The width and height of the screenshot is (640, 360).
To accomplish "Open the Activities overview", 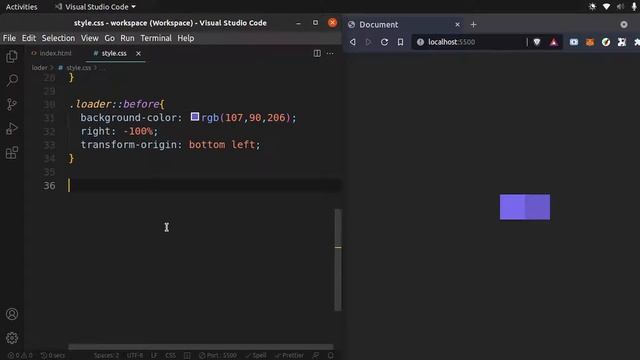I will pos(22,7).
